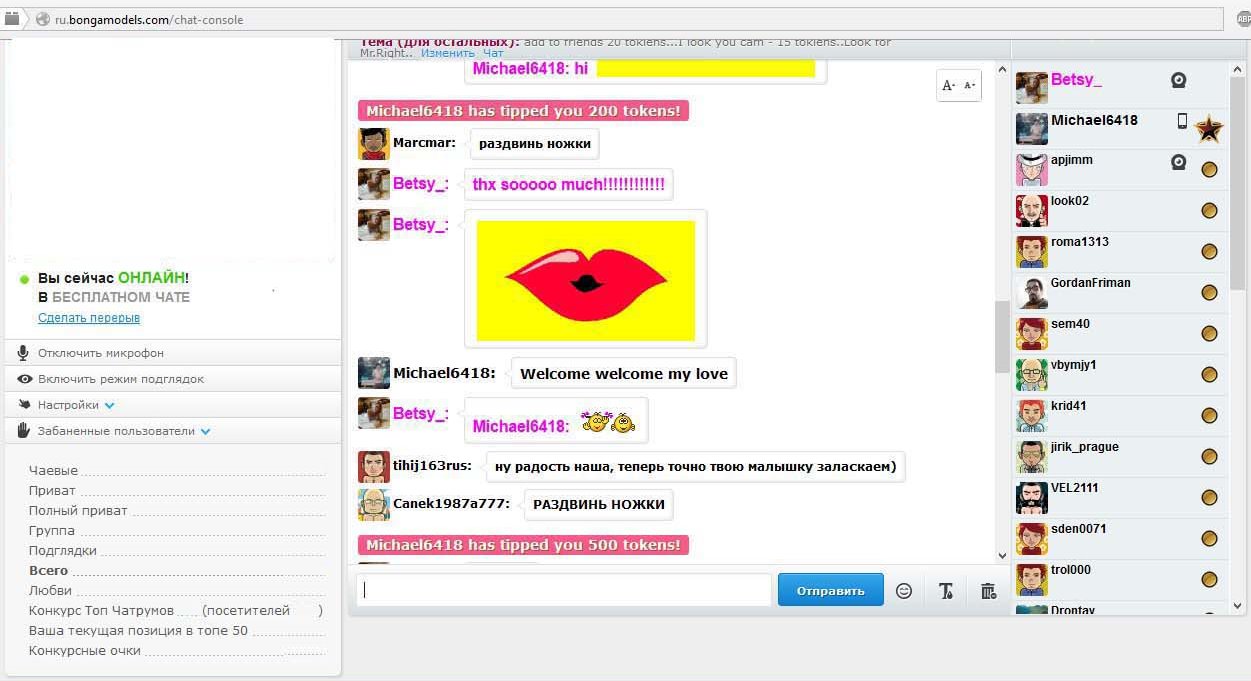Click the gold coin icon next to look02
The image size is (1251, 681).
click(x=1210, y=210)
